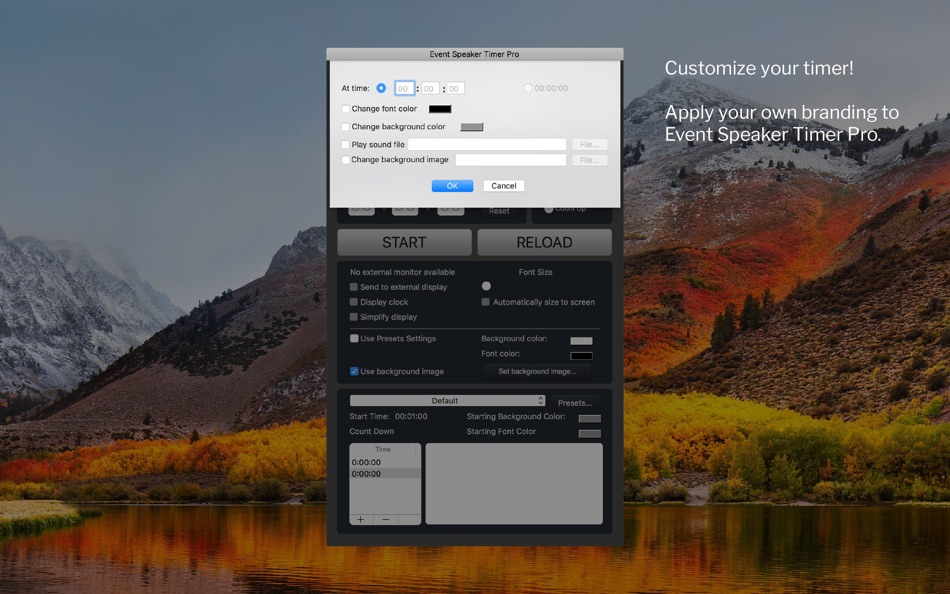Select the At time radio button

coord(381,88)
